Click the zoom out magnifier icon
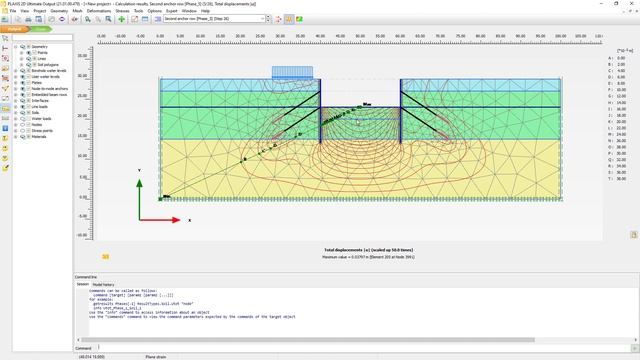 click(98, 19)
